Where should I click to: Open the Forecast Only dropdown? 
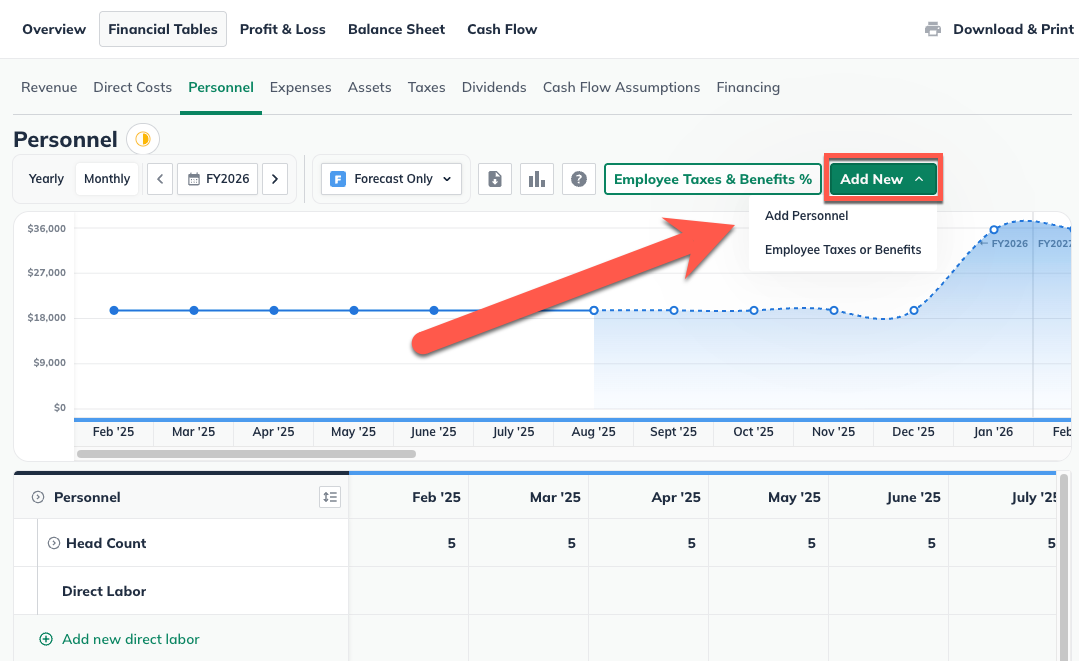coord(392,179)
